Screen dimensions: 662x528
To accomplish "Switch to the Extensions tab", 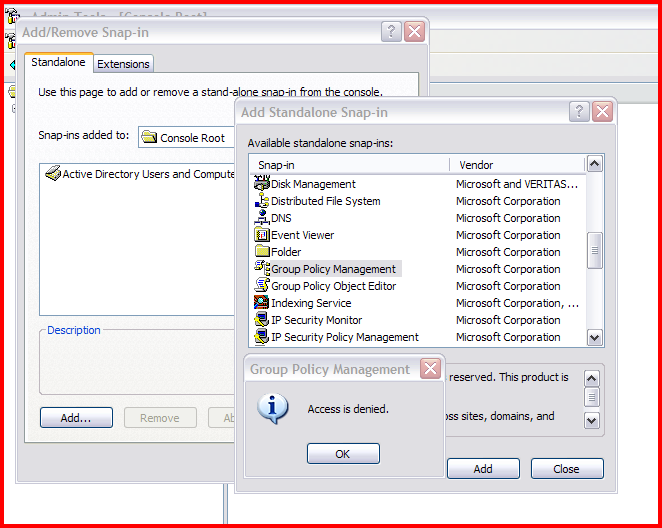I will pos(123,64).
